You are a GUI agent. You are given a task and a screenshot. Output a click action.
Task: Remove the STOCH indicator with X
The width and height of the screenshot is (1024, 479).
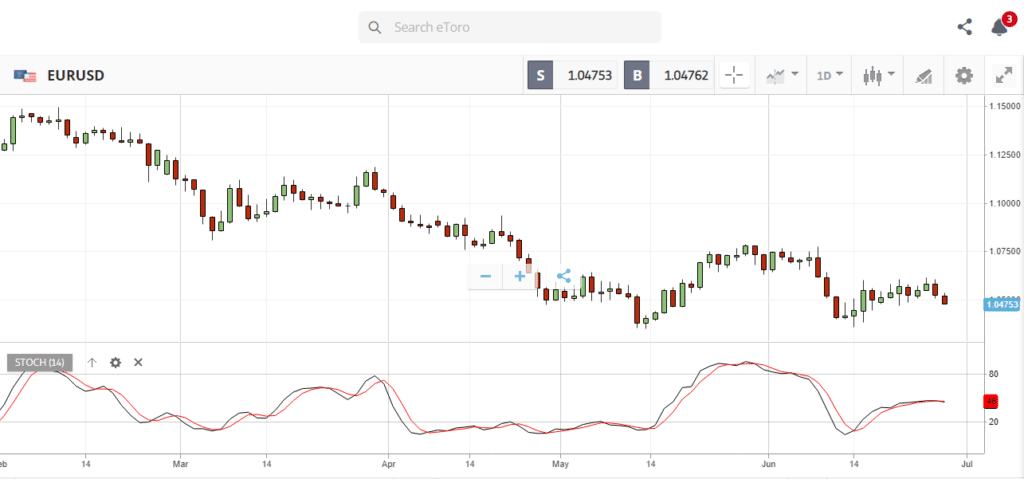tap(138, 363)
